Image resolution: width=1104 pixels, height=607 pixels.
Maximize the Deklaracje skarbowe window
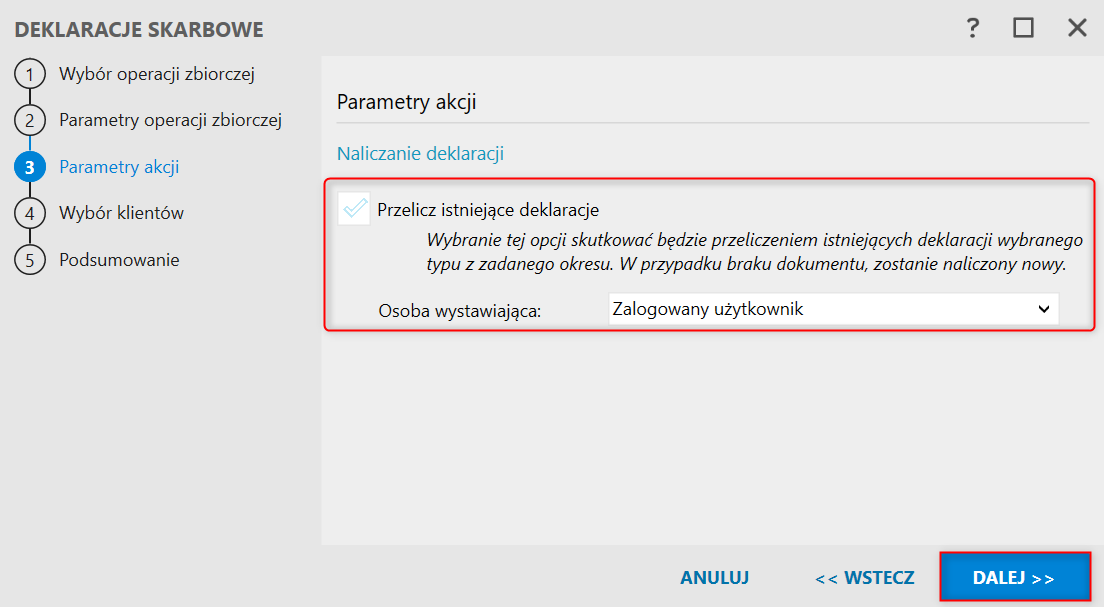1023,28
